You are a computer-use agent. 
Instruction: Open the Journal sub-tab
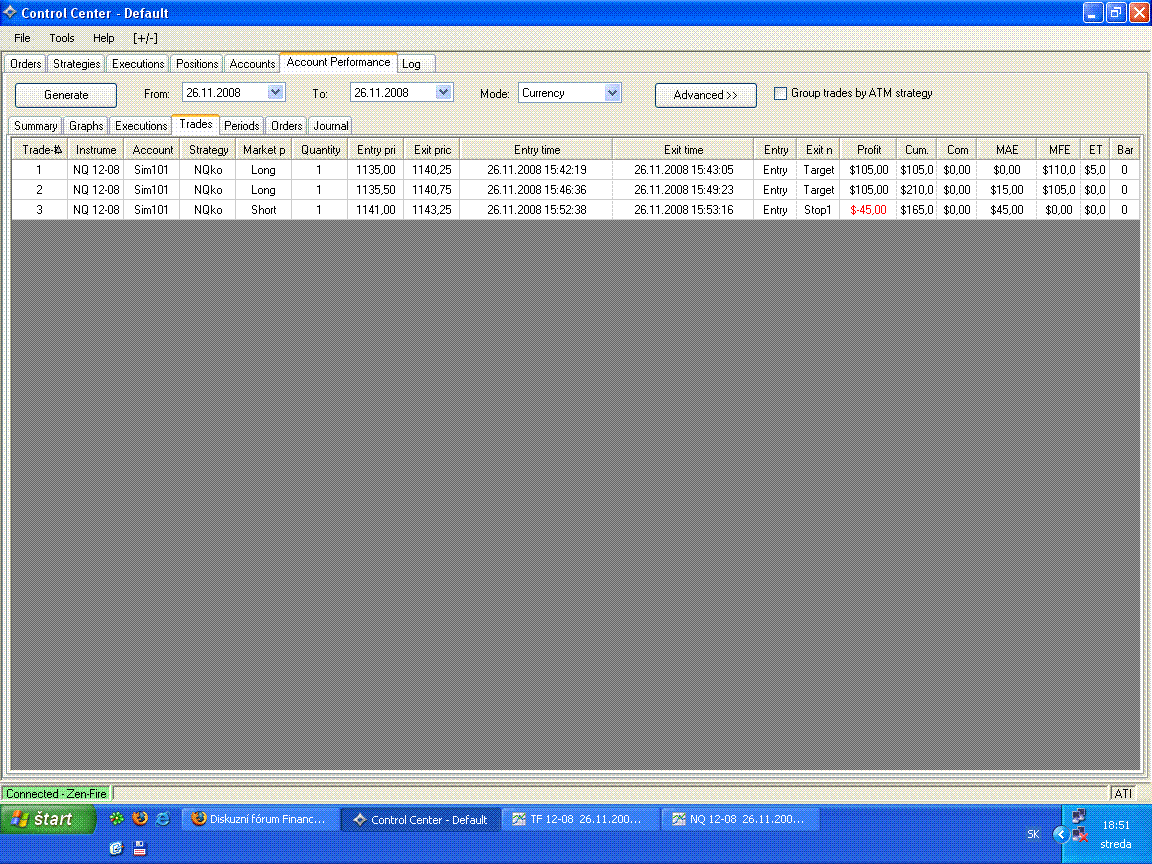331,126
